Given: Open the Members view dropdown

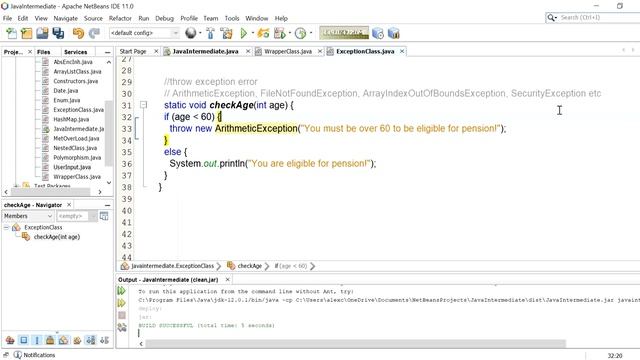Looking at the screenshot, I should click(x=28, y=216).
